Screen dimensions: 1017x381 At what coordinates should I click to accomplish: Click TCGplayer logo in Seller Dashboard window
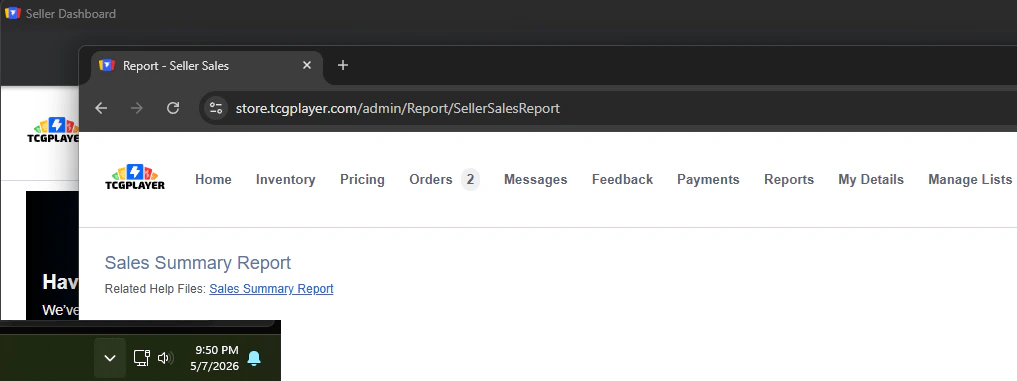click(53, 130)
